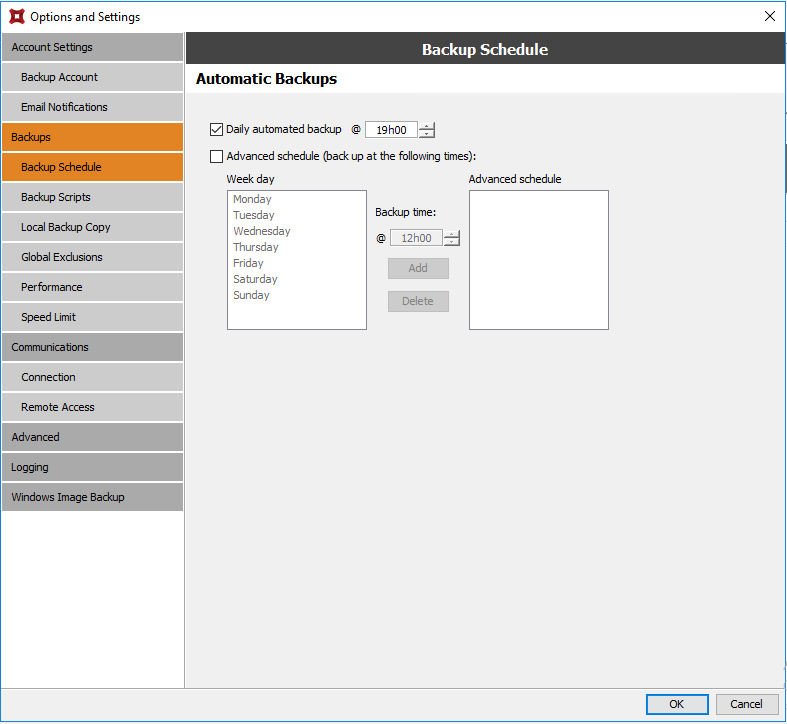The height and width of the screenshot is (724, 787).
Task: Click the 19h00 daily backup time field
Action: pyautogui.click(x=391, y=130)
